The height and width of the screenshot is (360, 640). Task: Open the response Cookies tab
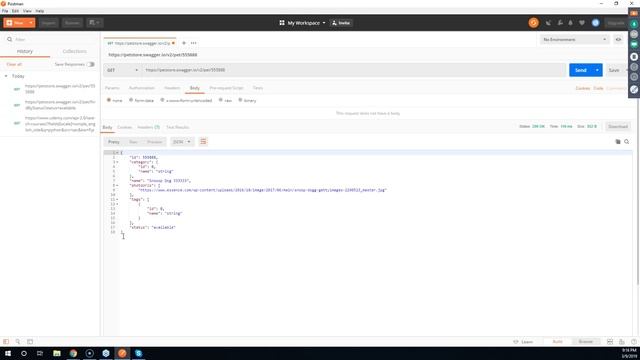point(124,127)
